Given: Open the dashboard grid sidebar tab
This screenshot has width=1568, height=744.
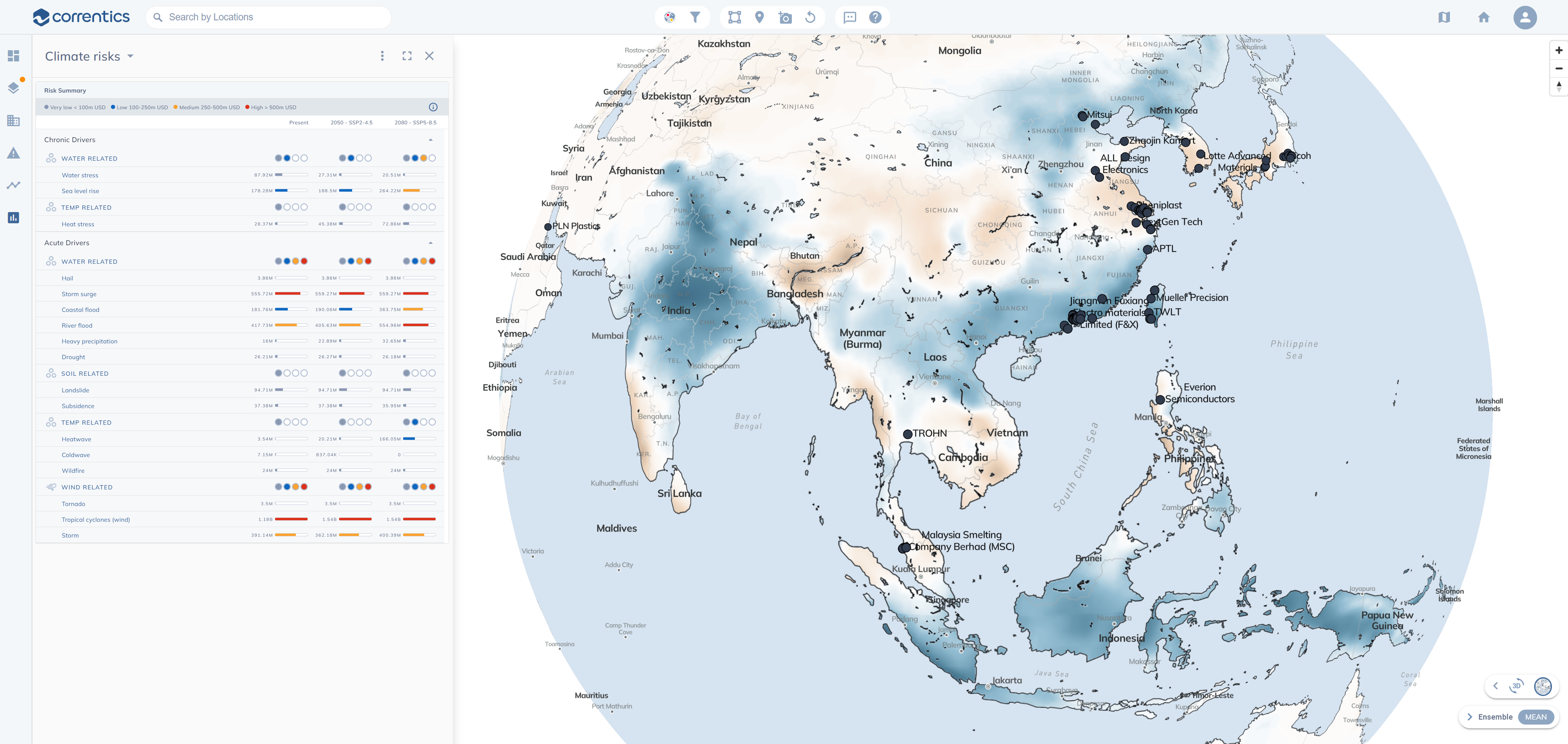Looking at the screenshot, I should (x=13, y=56).
